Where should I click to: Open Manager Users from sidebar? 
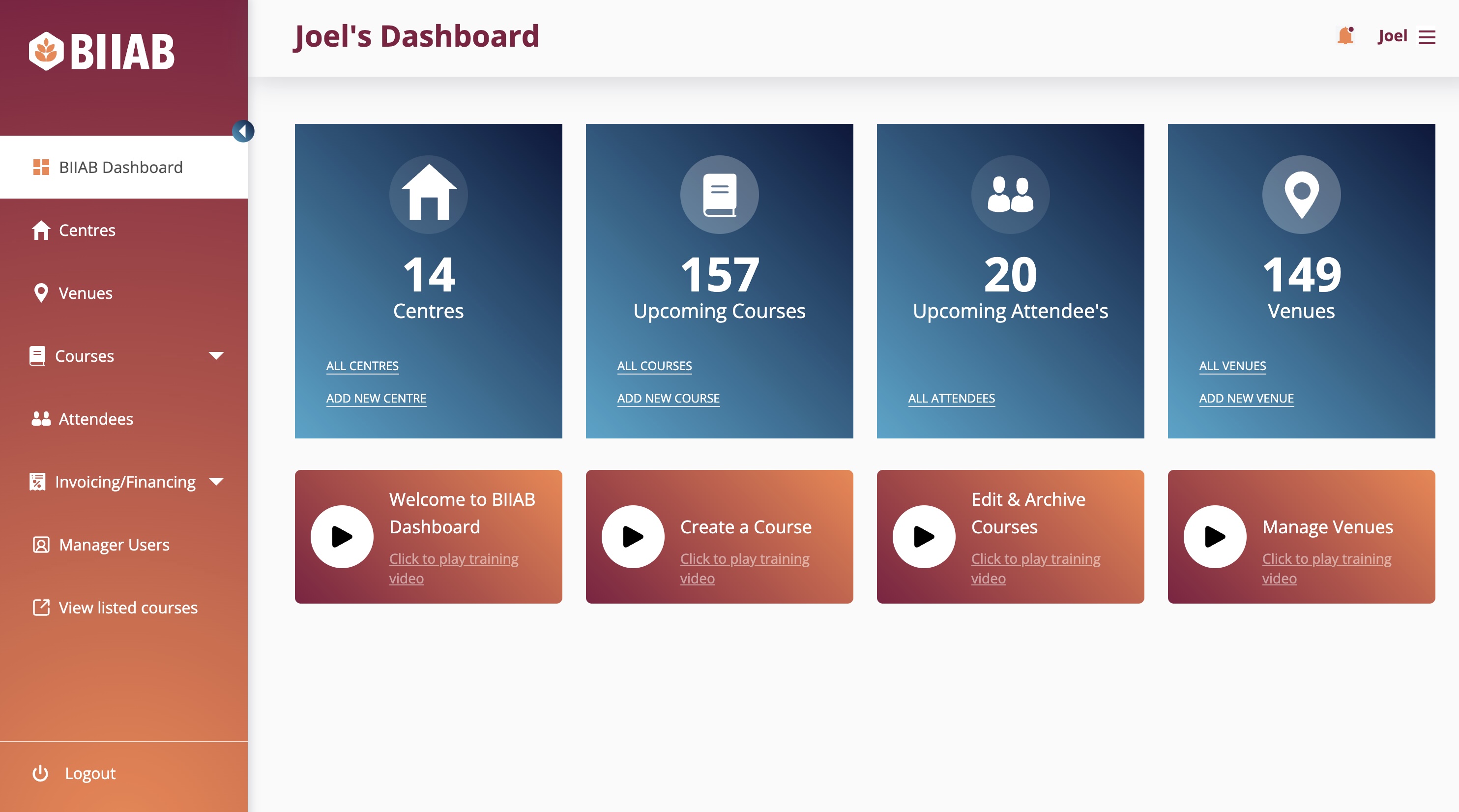coord(114,544)
